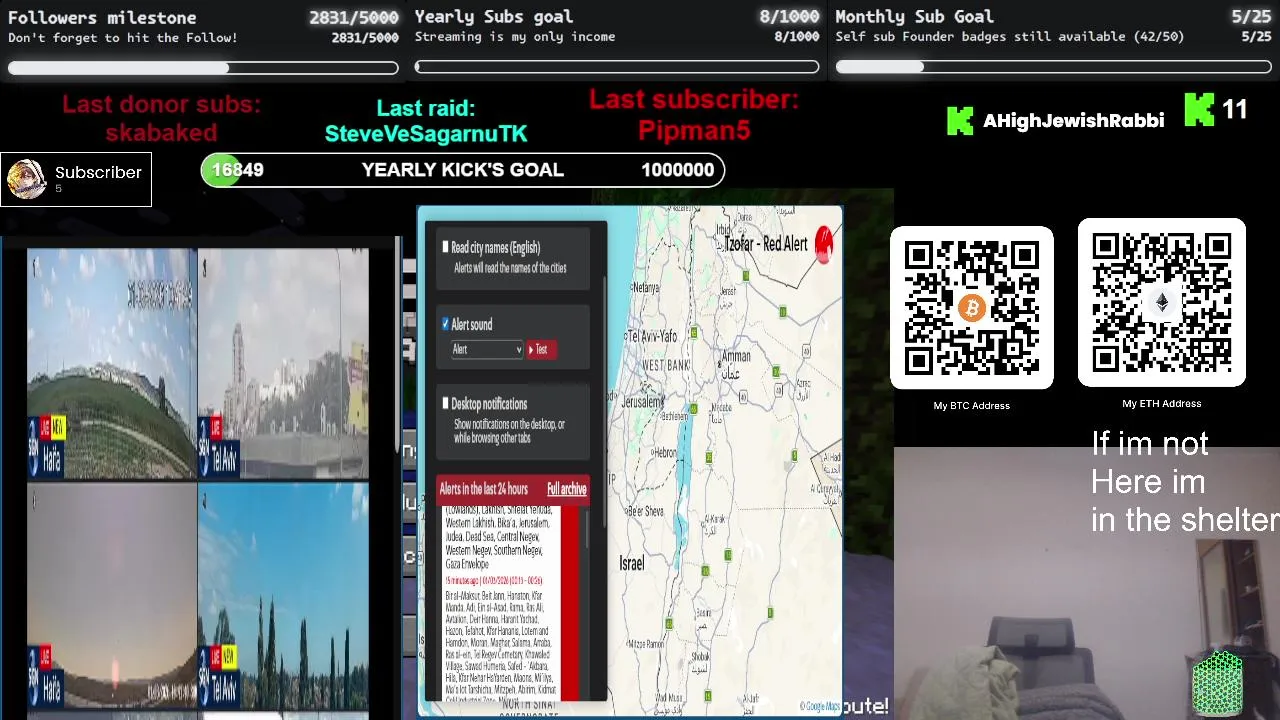Click the 'My BTC Address' caption

point(972,406)
